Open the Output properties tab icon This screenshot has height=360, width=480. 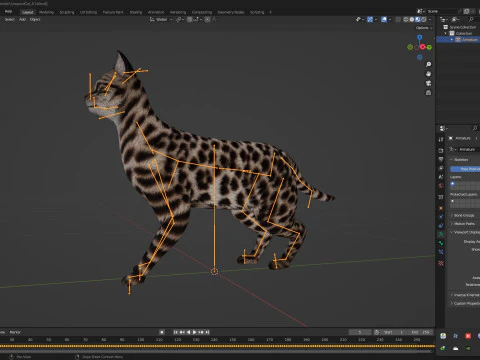[441, 159]
